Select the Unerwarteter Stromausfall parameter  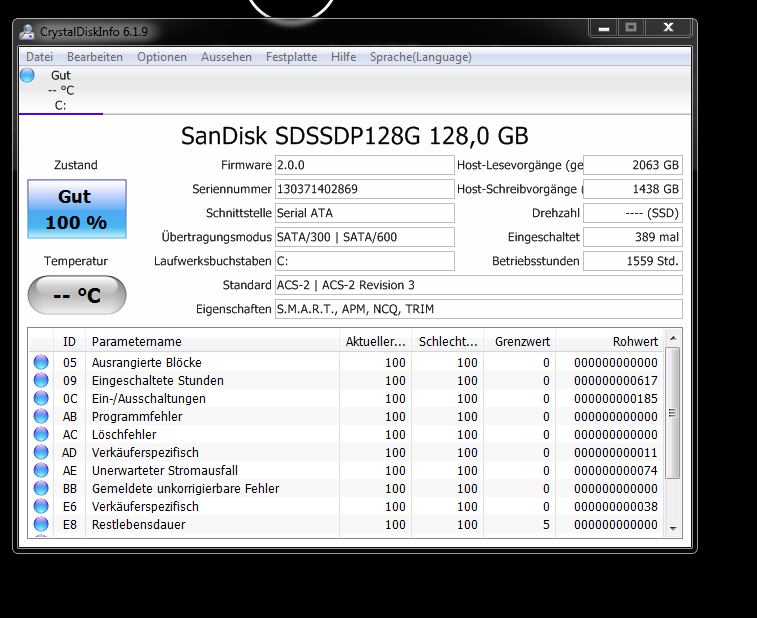click(x=165, y=470)
